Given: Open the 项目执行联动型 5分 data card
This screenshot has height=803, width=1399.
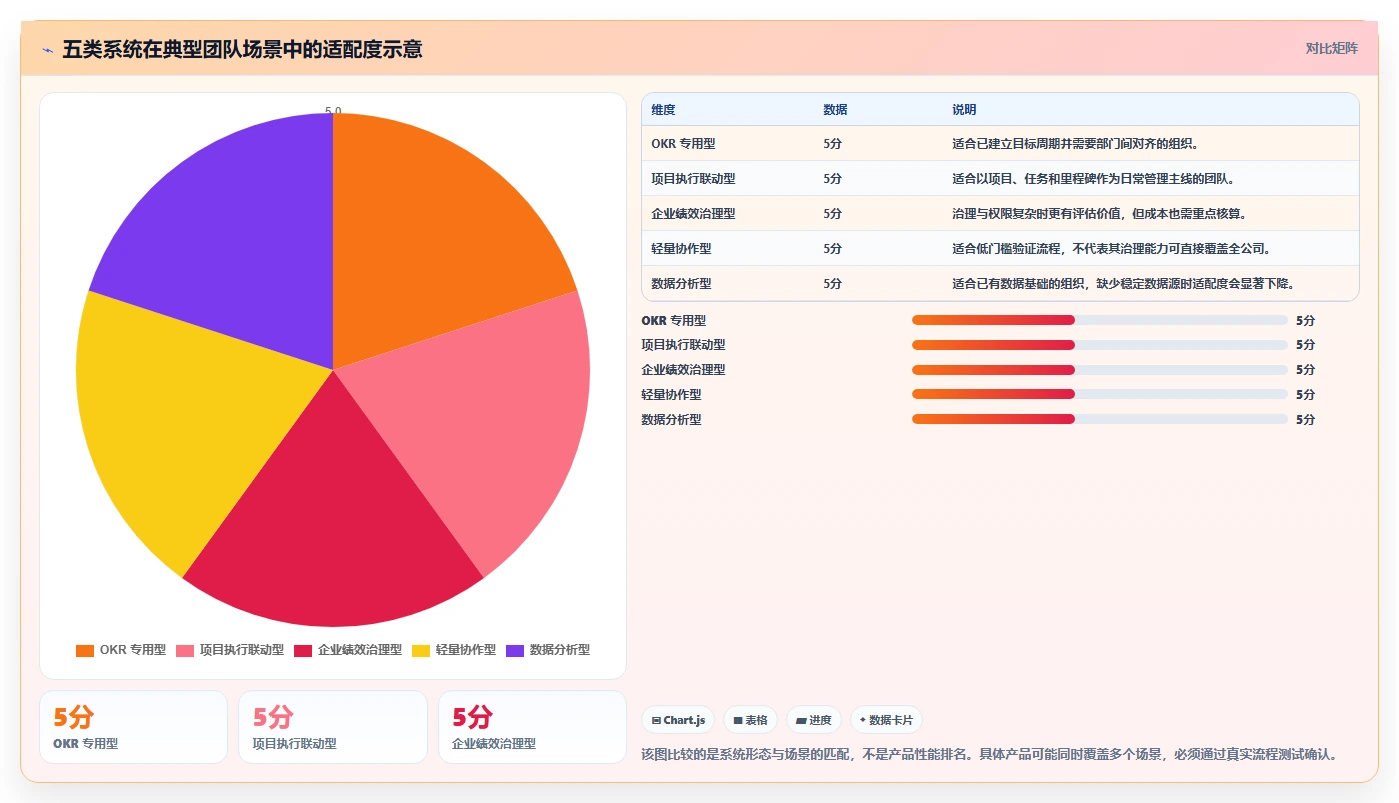Looking at the screenshot, I should click(x=333, y=727).
